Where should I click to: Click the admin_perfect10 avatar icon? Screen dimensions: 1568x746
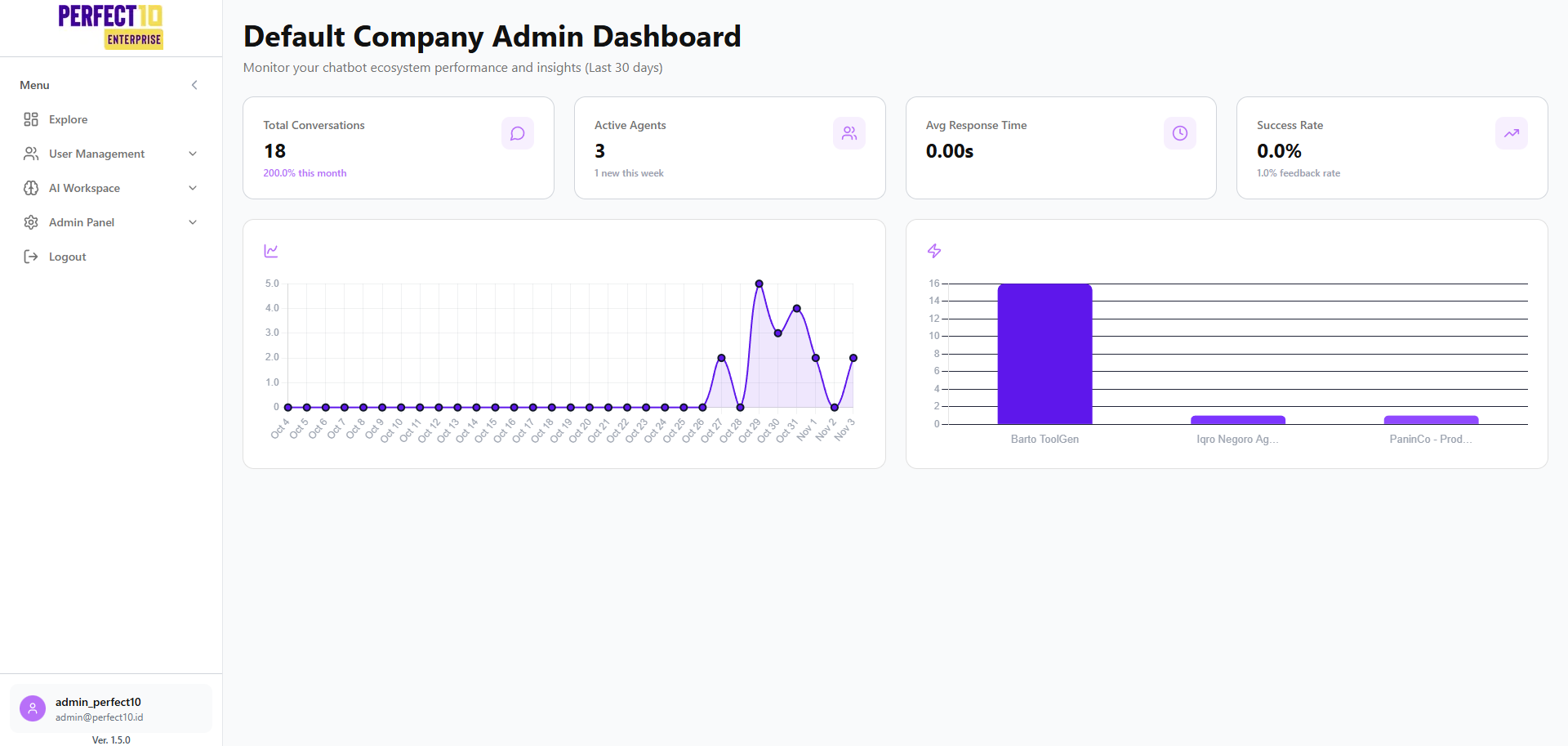point(33,708)
